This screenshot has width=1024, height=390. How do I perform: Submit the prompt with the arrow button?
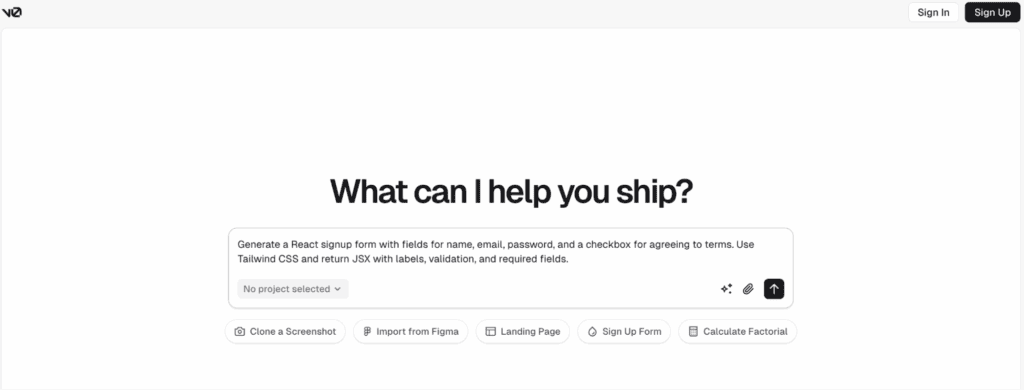(x=774, y=289)
